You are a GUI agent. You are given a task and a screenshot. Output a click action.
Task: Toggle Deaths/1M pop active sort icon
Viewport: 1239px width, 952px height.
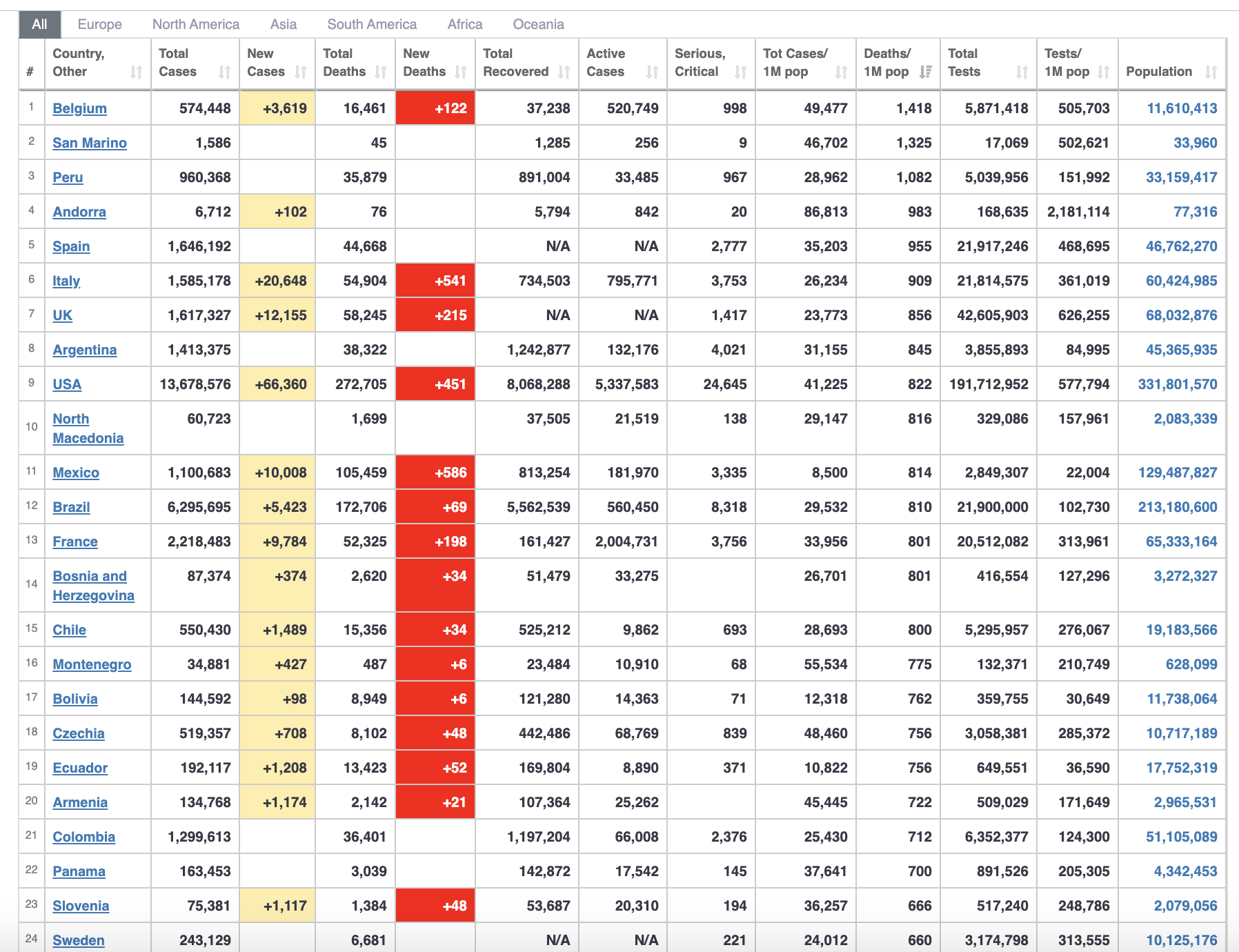(x=925, y=72)
